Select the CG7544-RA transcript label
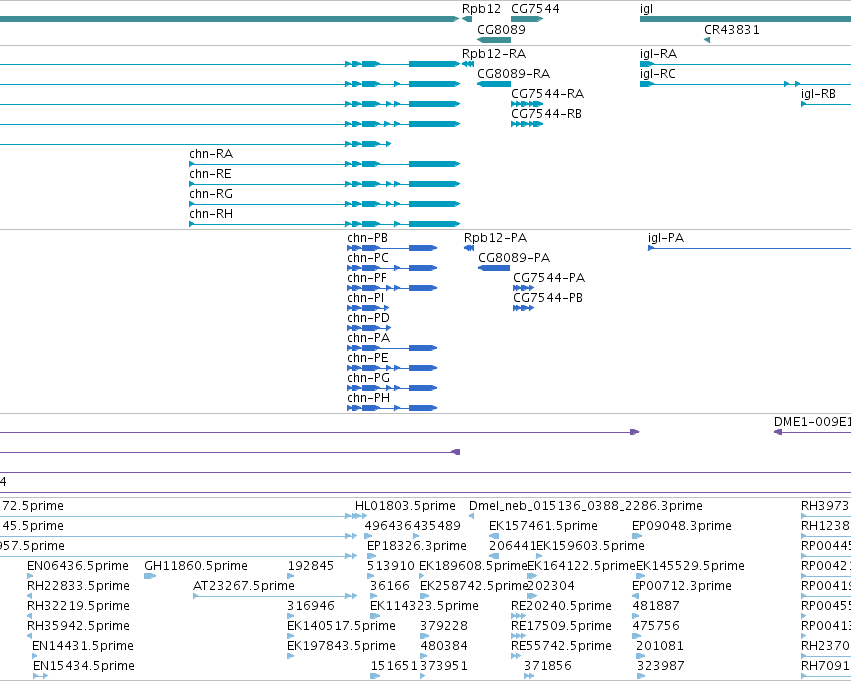851x681 pixels. [x=547, y=94]
